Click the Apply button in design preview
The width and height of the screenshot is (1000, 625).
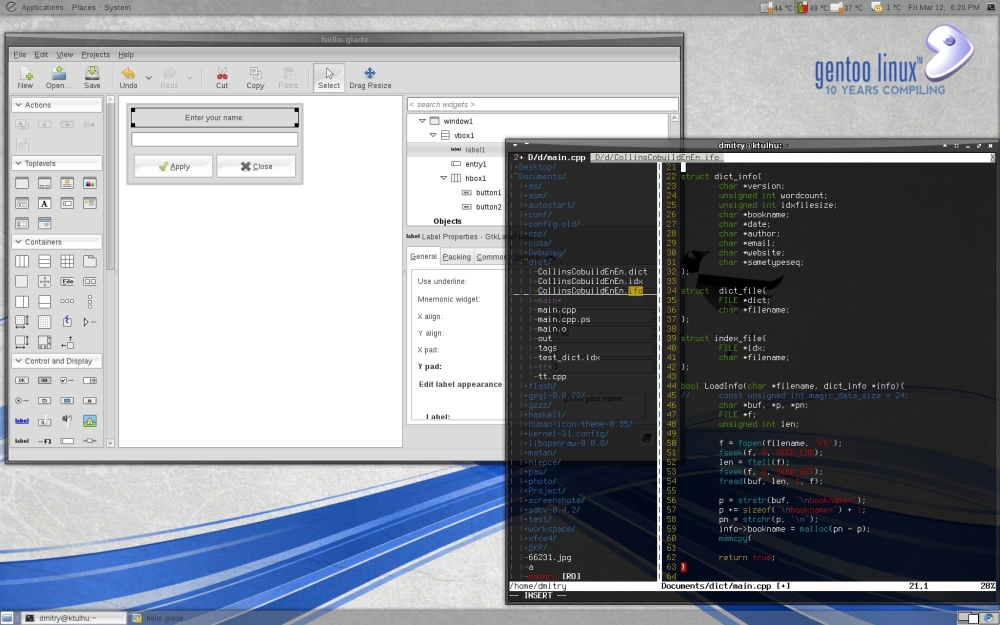[x=173, y=166]
